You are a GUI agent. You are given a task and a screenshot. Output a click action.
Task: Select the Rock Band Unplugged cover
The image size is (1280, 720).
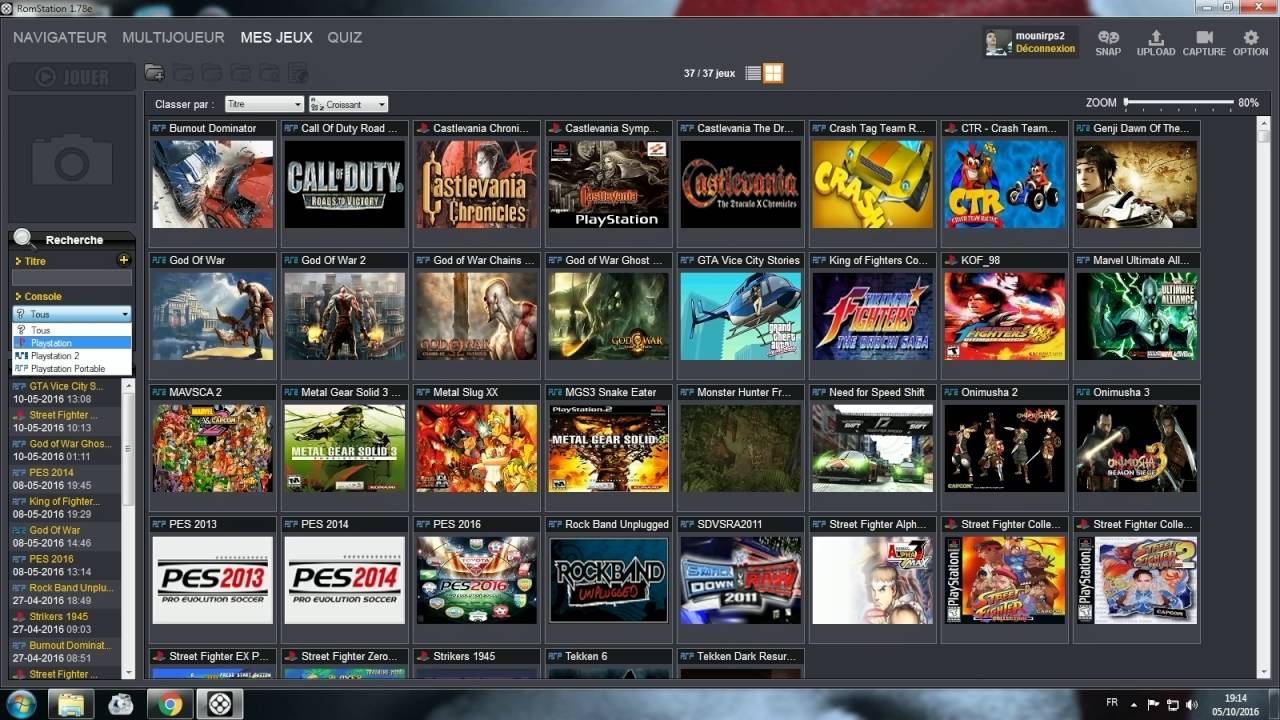coord(608,580)
